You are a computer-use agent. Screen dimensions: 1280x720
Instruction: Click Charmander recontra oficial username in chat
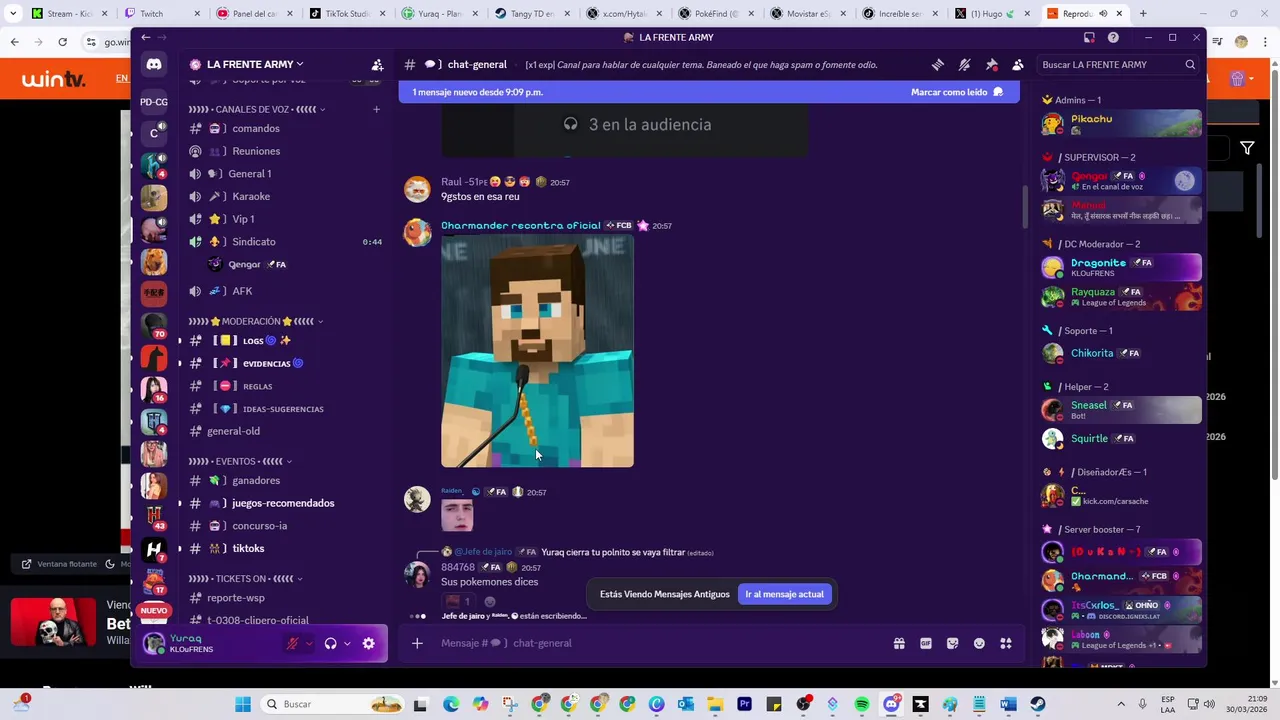[x=521, y=226]
